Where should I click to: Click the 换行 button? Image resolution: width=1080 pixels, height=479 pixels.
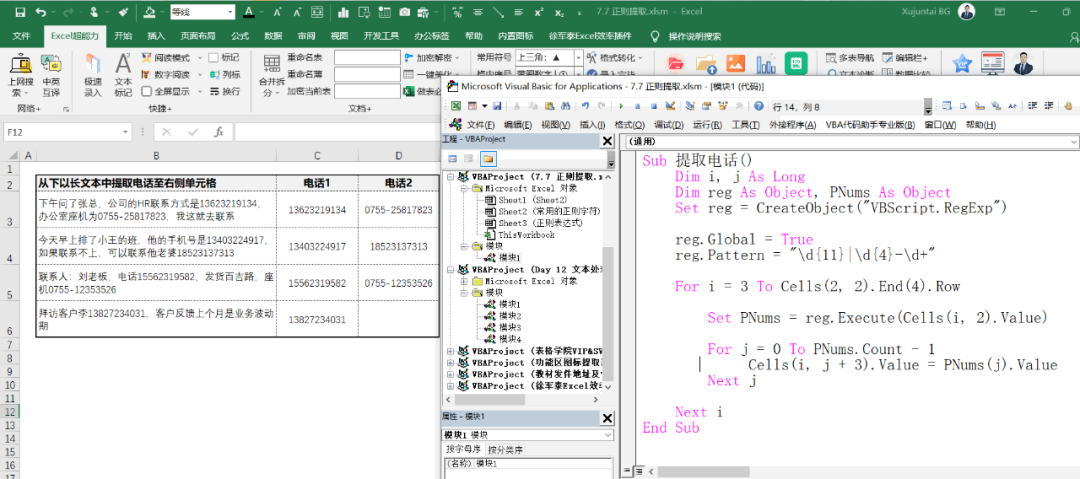225,91
